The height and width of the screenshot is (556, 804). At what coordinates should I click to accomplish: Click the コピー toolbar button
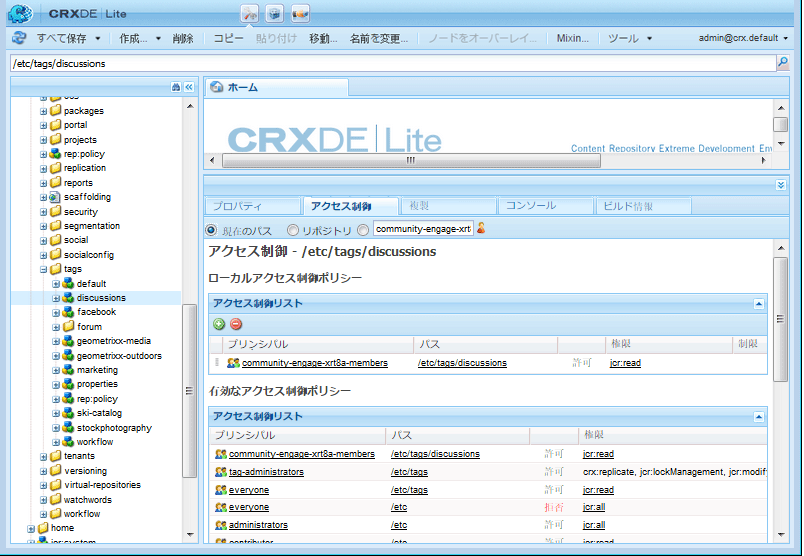click(x=229, y=38)
